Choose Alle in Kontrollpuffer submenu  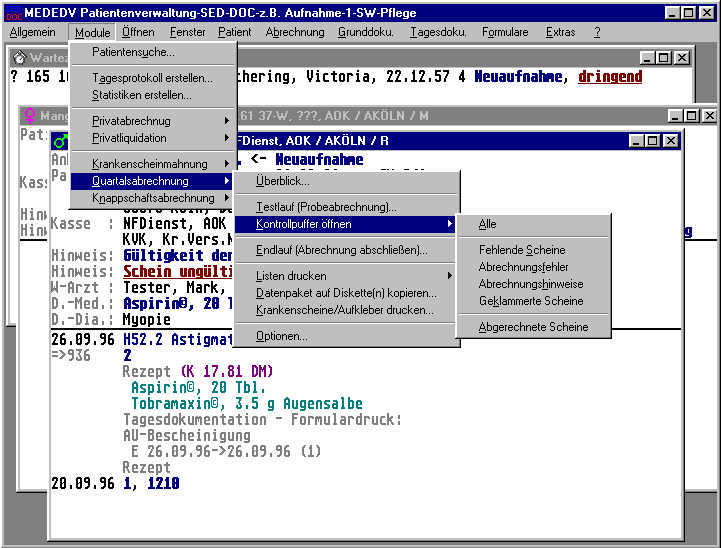(x=533, y=224)
